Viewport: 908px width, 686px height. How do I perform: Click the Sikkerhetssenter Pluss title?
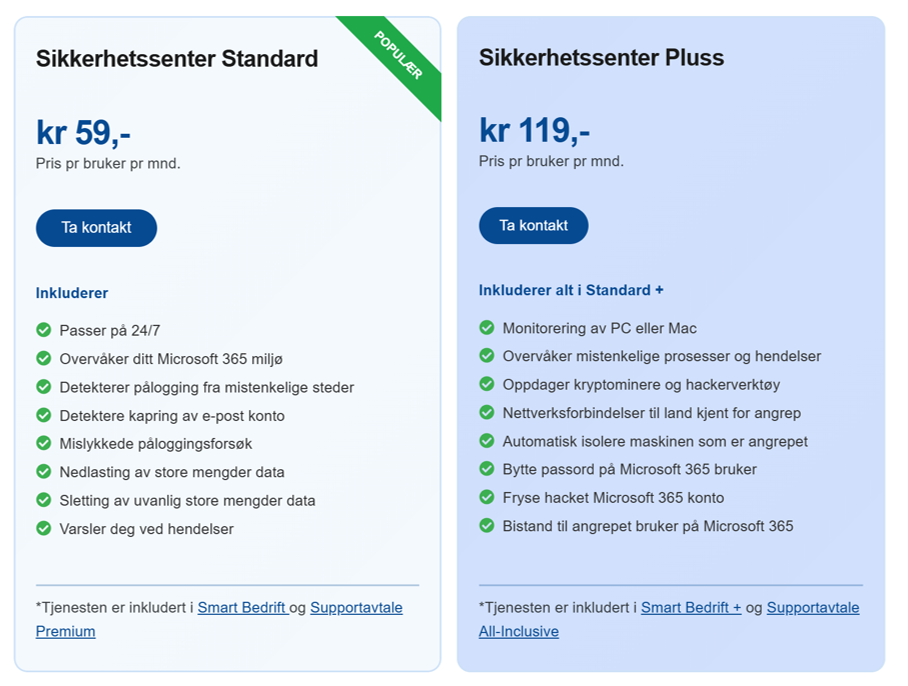click(601, 57)
